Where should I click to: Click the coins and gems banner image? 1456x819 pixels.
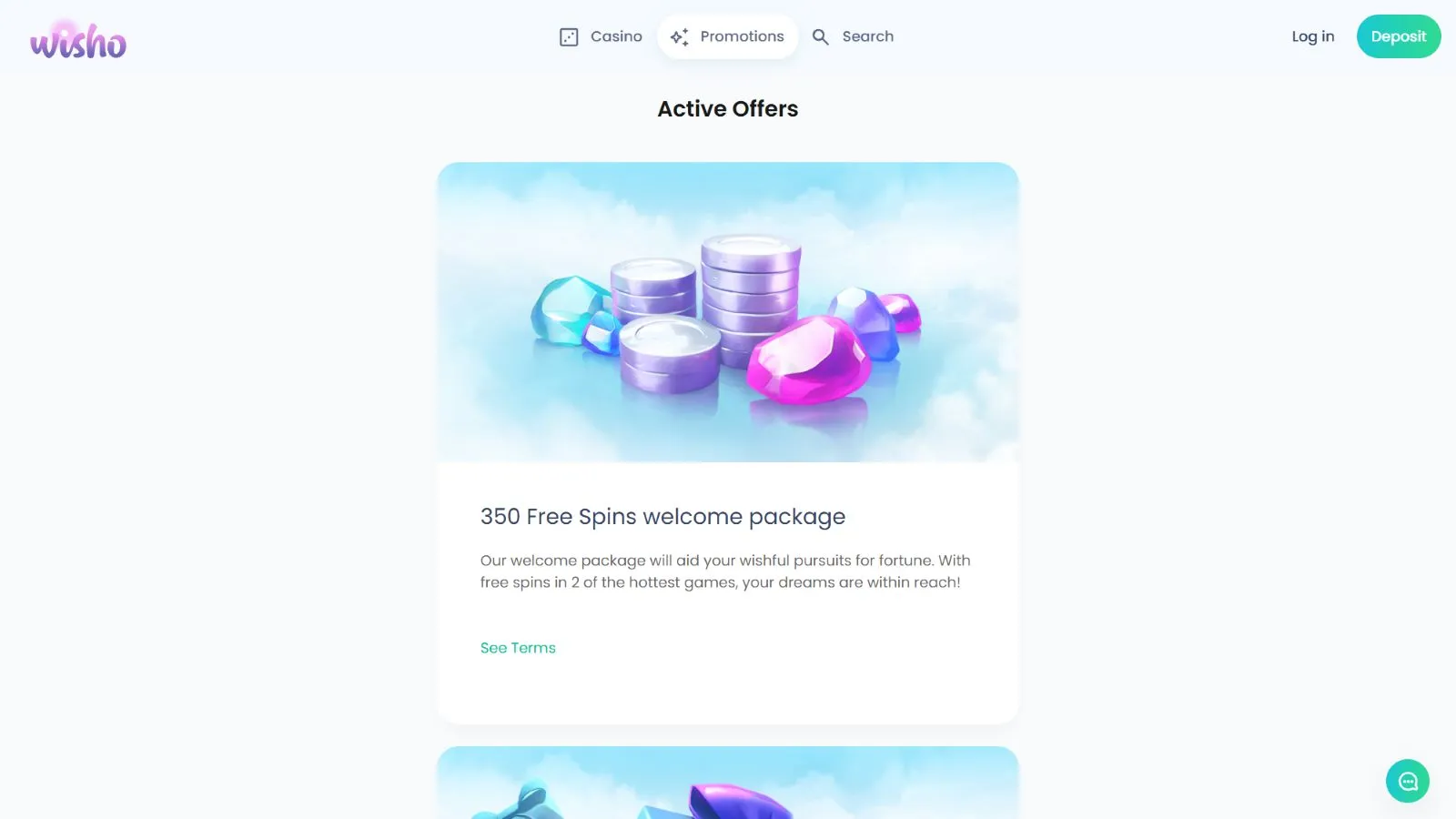pyautogui.click(x=728, y=312)
